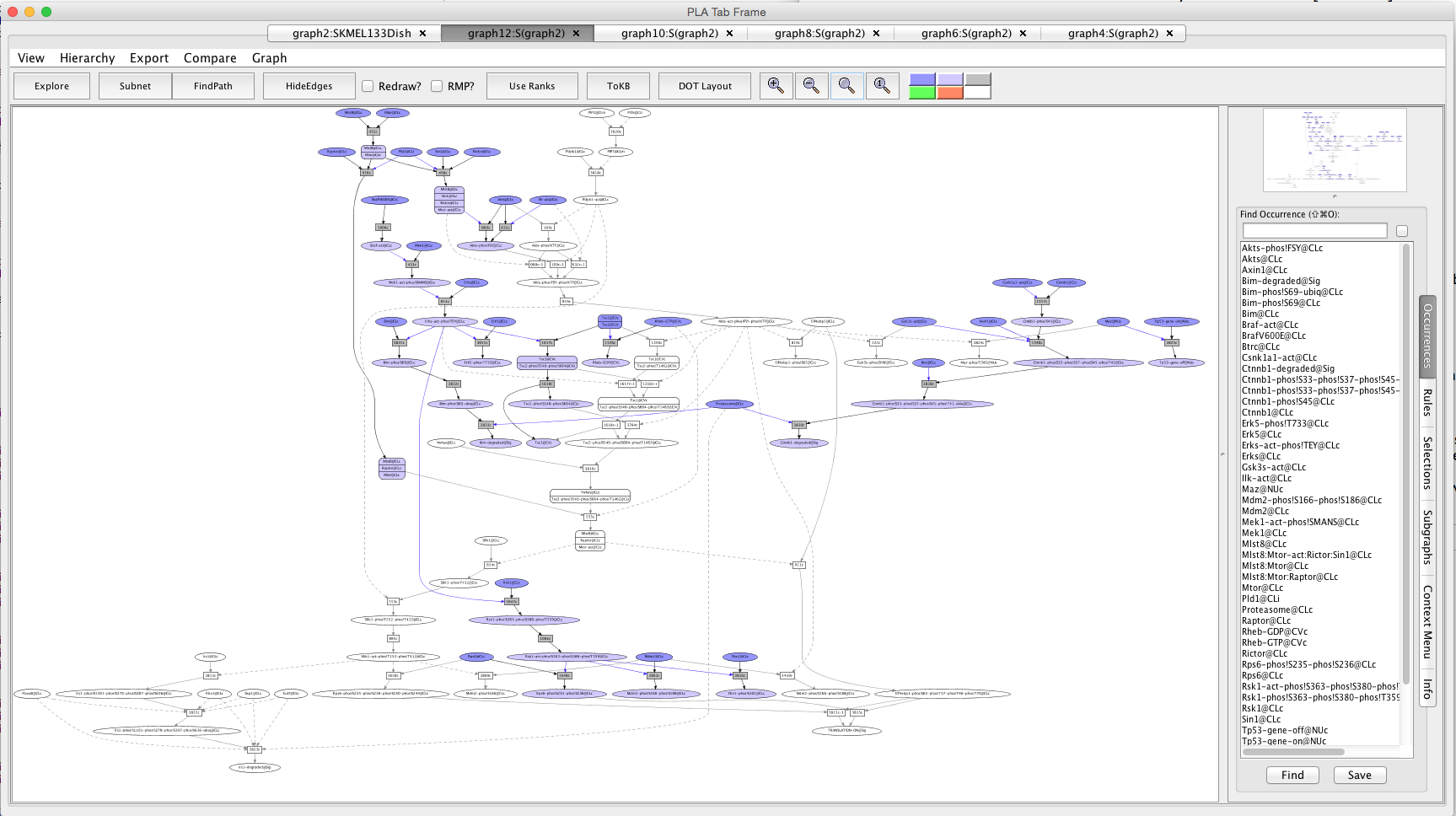This screenshot has width=1456, height=816.
Task: Tick the checkbox beside Find Occurrence field
Action: point(1402,231)
